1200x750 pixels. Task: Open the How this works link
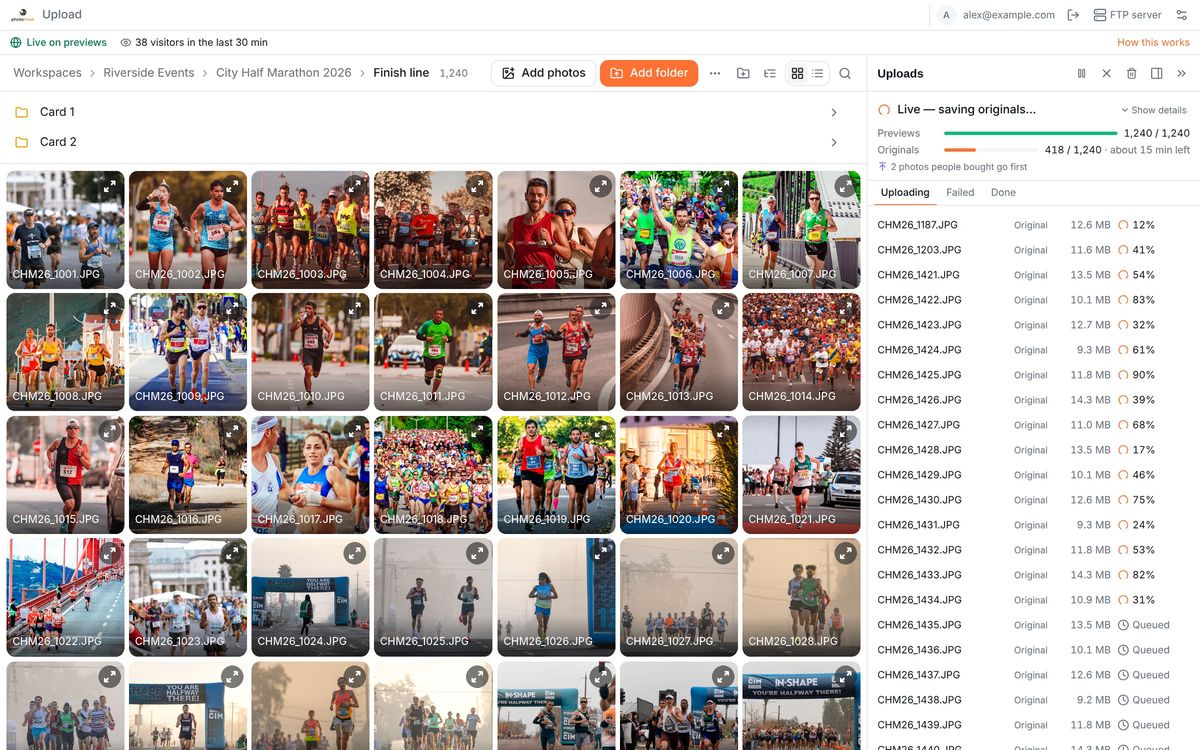coord(1153,43)
